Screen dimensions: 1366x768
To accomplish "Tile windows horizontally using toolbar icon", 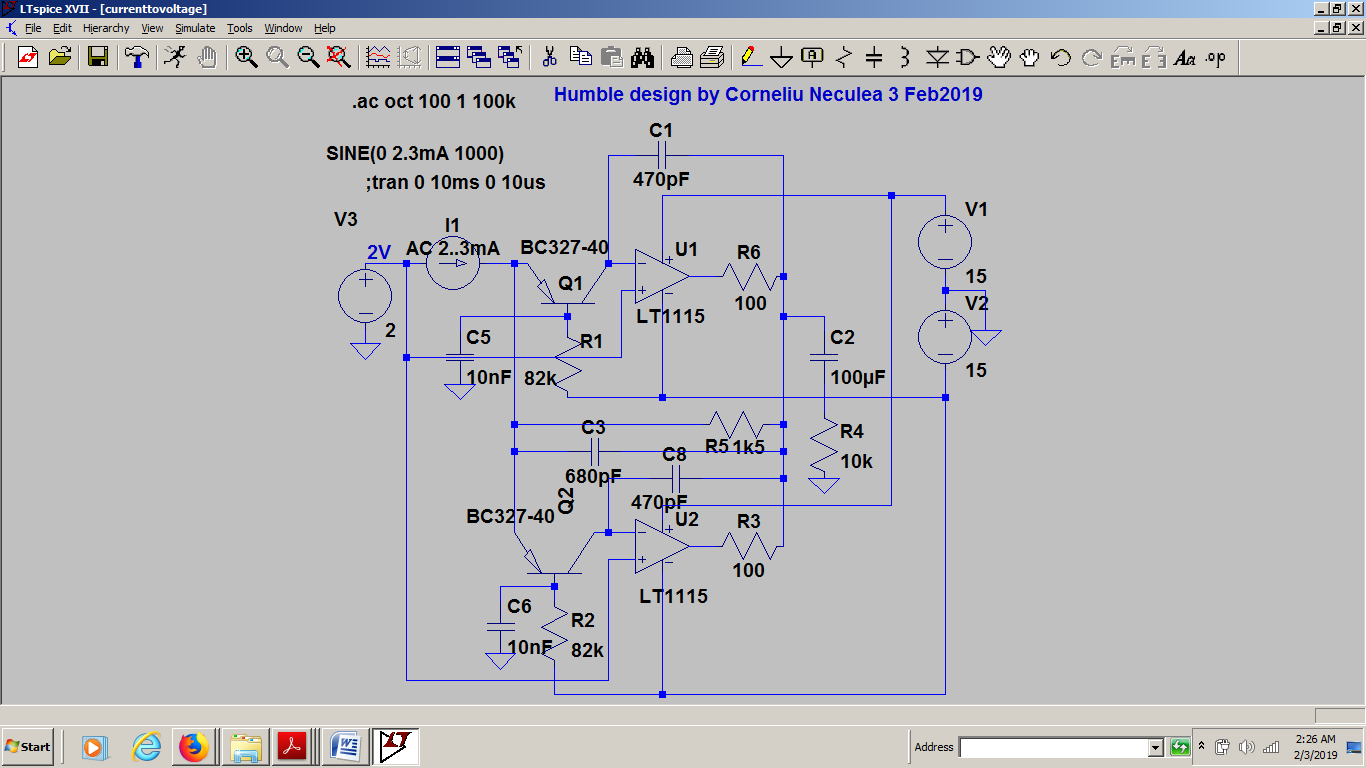I will (x=448, y=57).
